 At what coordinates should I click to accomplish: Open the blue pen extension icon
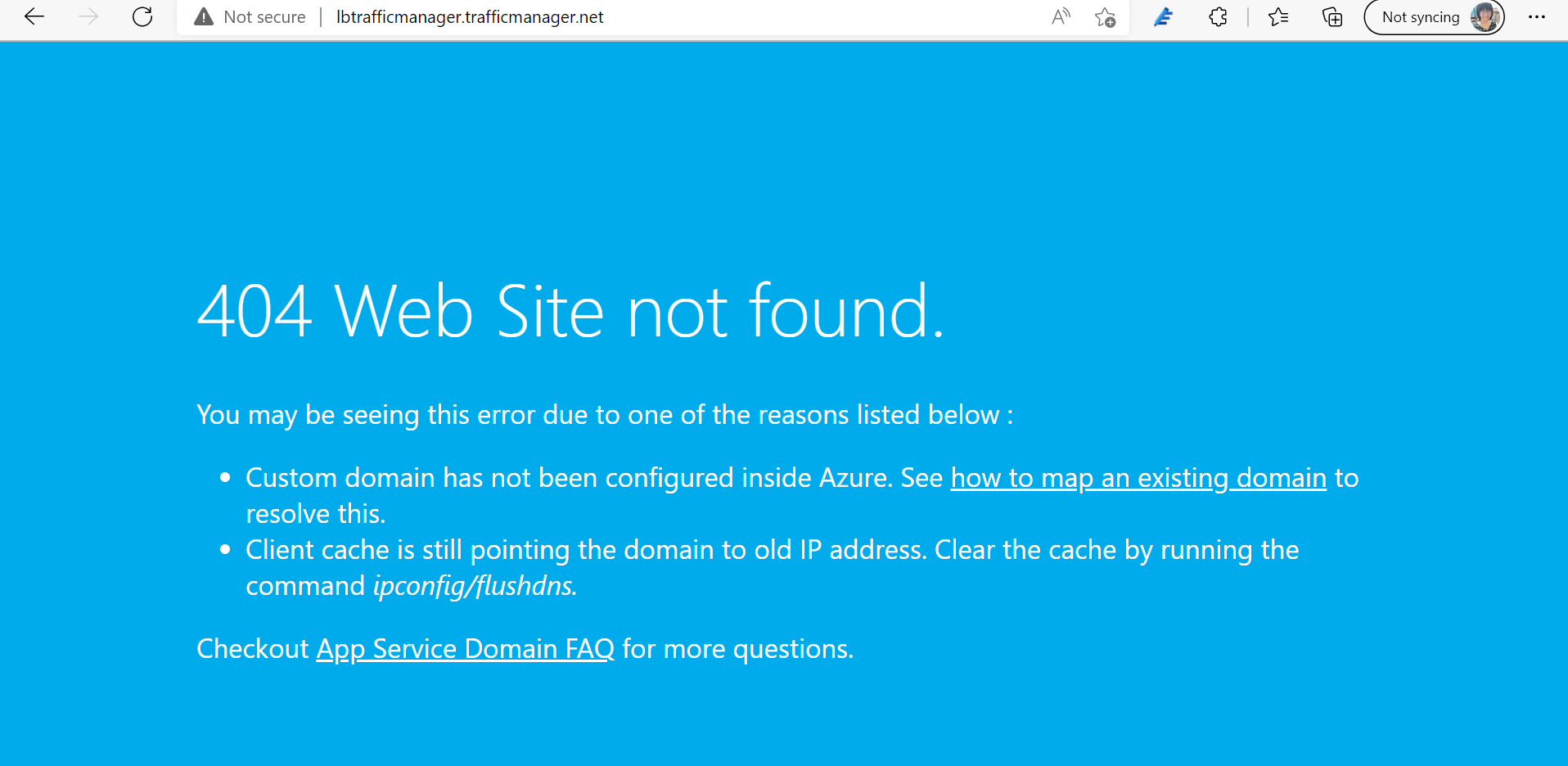(x=1163, y=16)
